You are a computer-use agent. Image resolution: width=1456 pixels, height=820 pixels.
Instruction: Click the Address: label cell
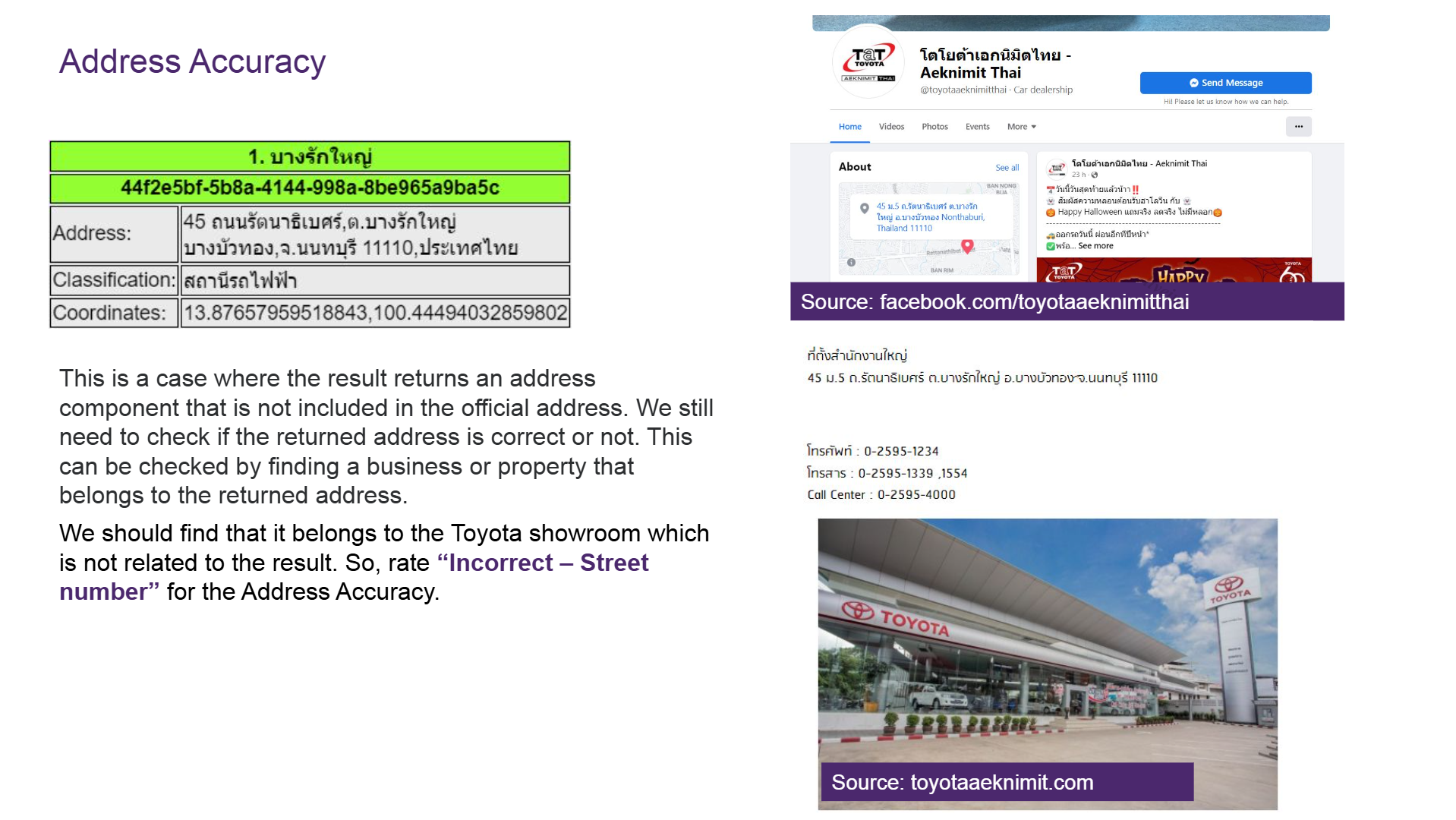114,235
